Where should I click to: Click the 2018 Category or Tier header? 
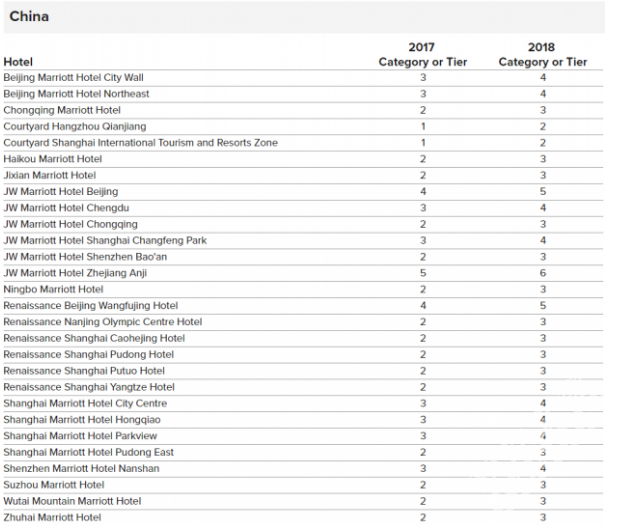pos(543,54)
